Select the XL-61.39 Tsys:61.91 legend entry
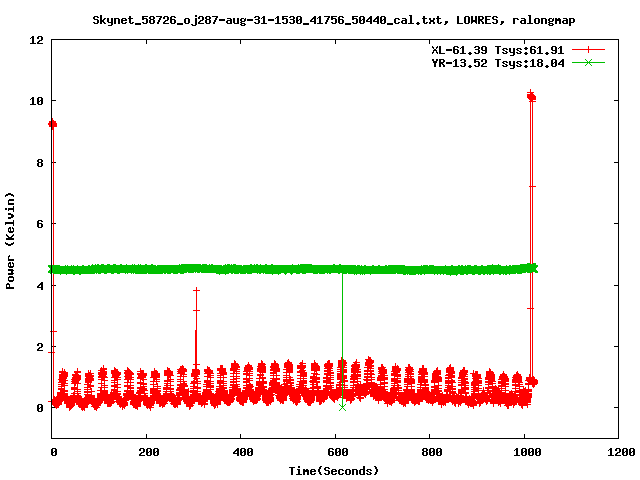The height and width of the screenshot is (480, 640). (x=498, y=50)
